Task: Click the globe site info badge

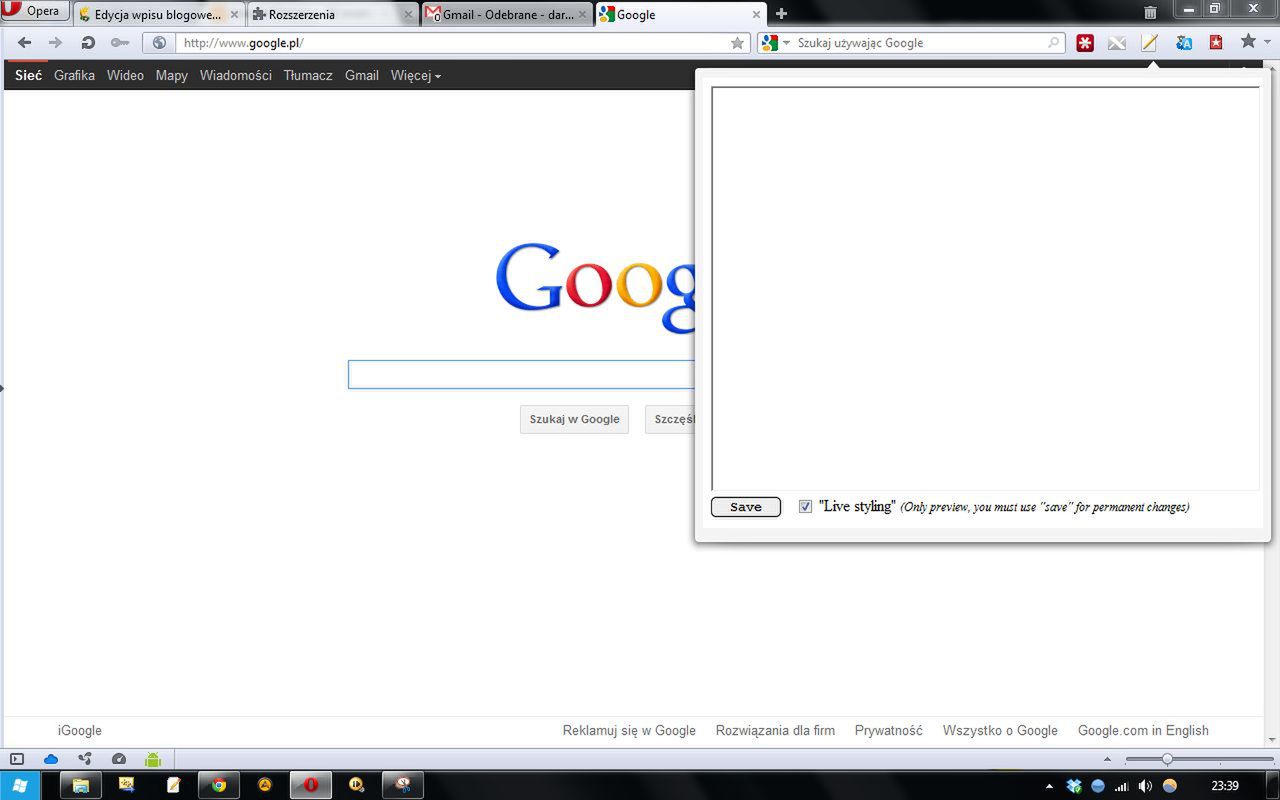Action: click(159, 43)
